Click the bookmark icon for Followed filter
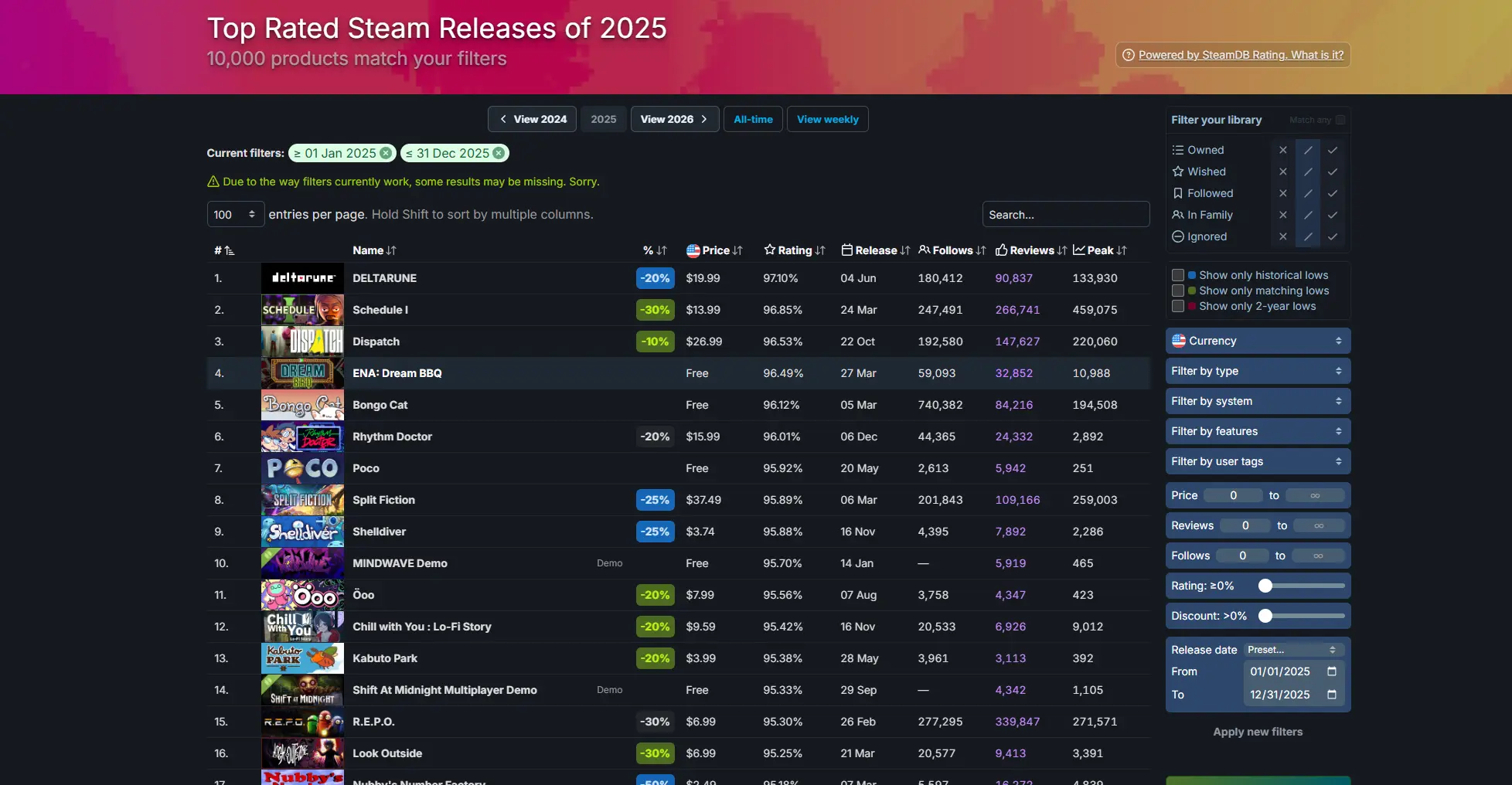Viewport: 1512px width, 785px height. 1178,193
